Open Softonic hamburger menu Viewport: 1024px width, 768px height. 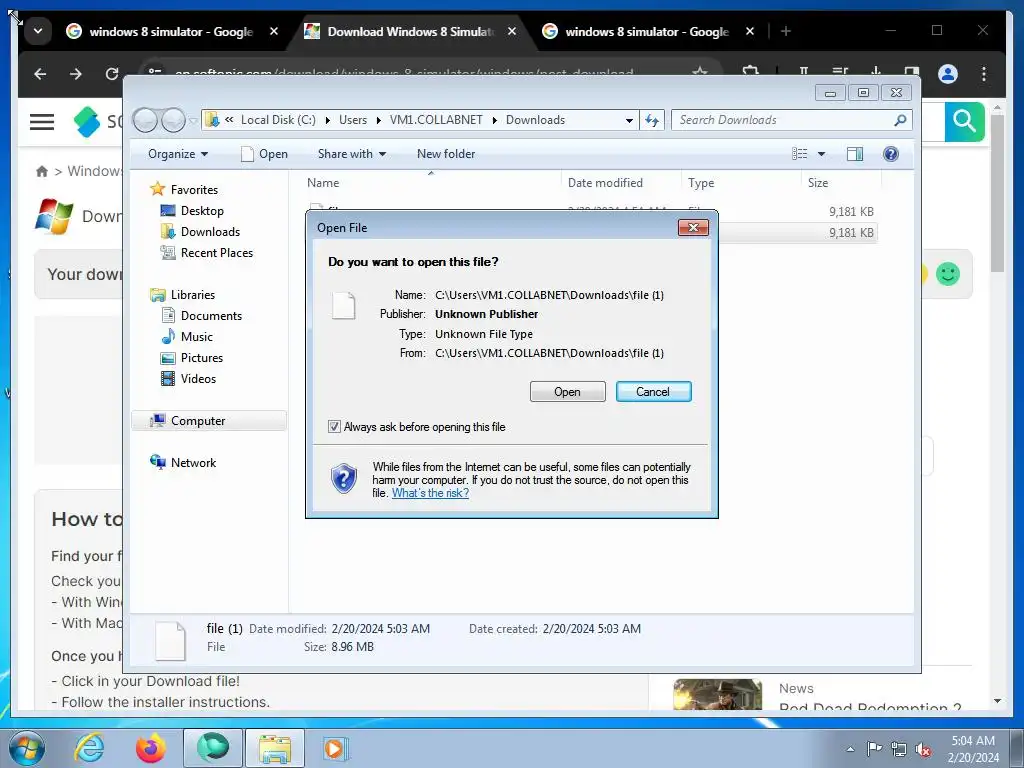tap(42, 121)
